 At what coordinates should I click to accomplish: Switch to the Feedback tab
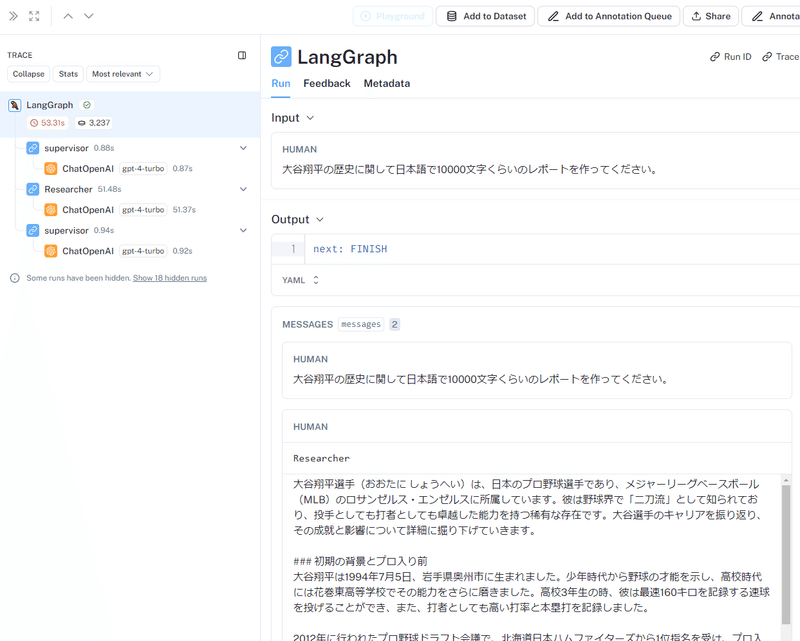(x=327, y=83)
